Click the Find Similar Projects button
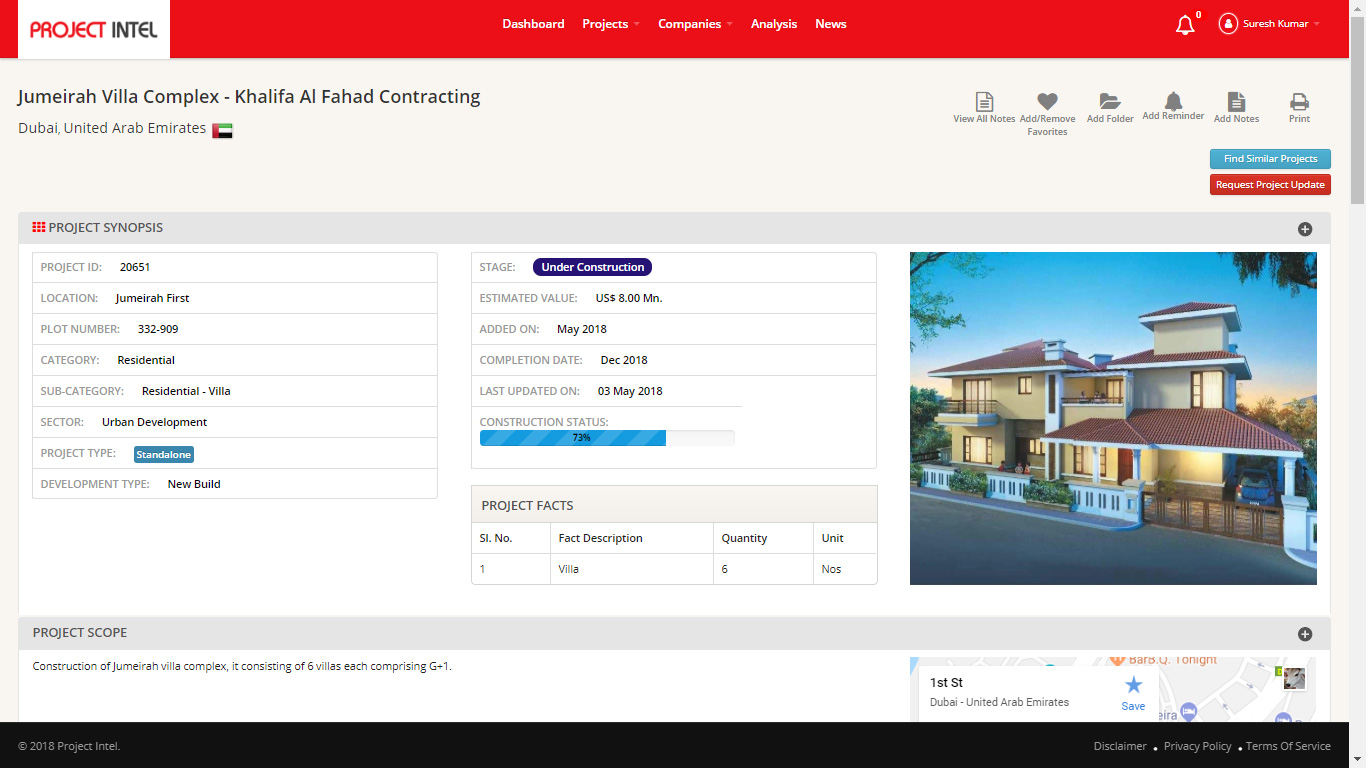This screenshot has width=1366, height=768. pyautogui.click(x=1270, y=159)
